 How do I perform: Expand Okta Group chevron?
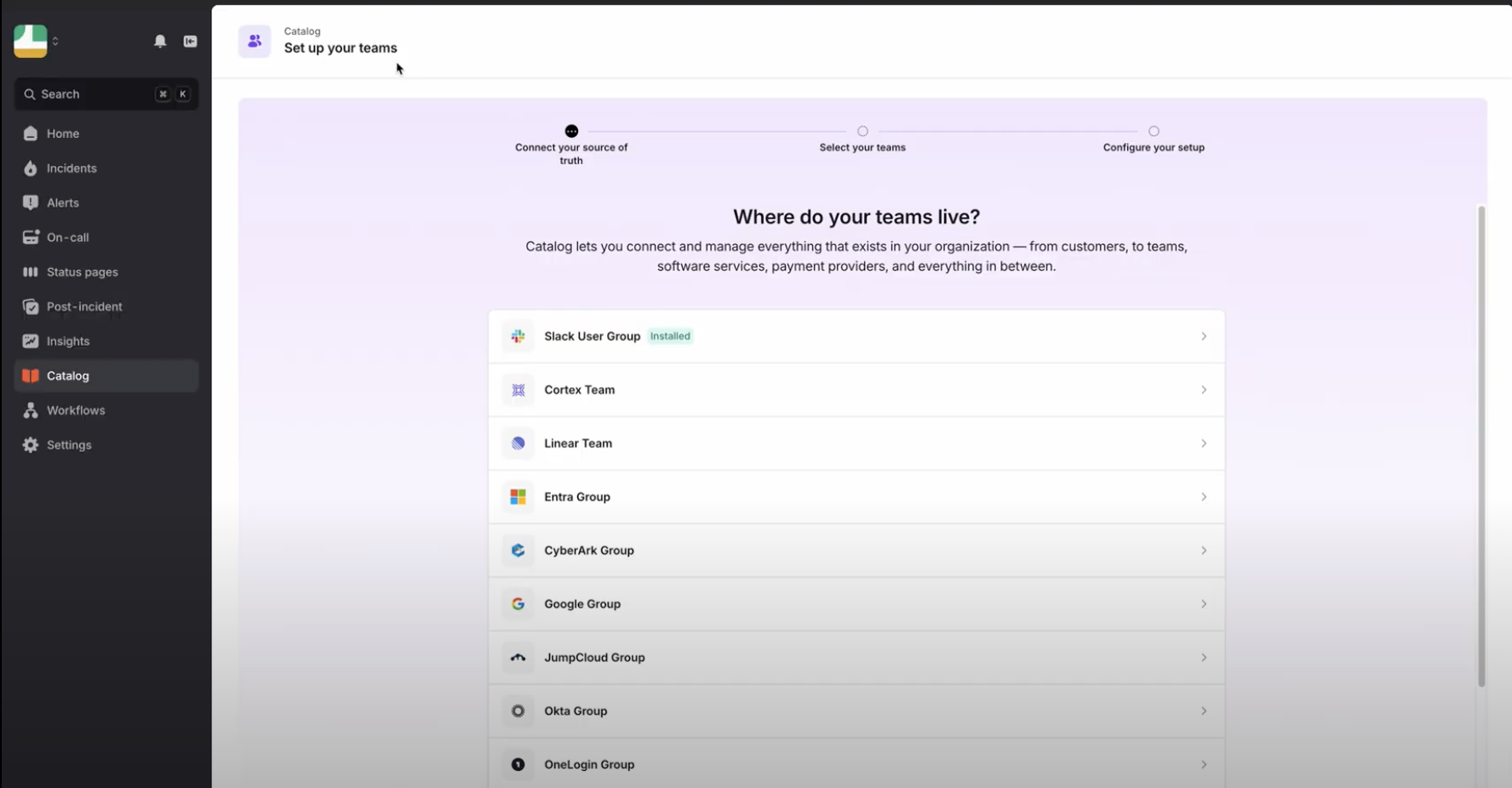[1204, 711]
